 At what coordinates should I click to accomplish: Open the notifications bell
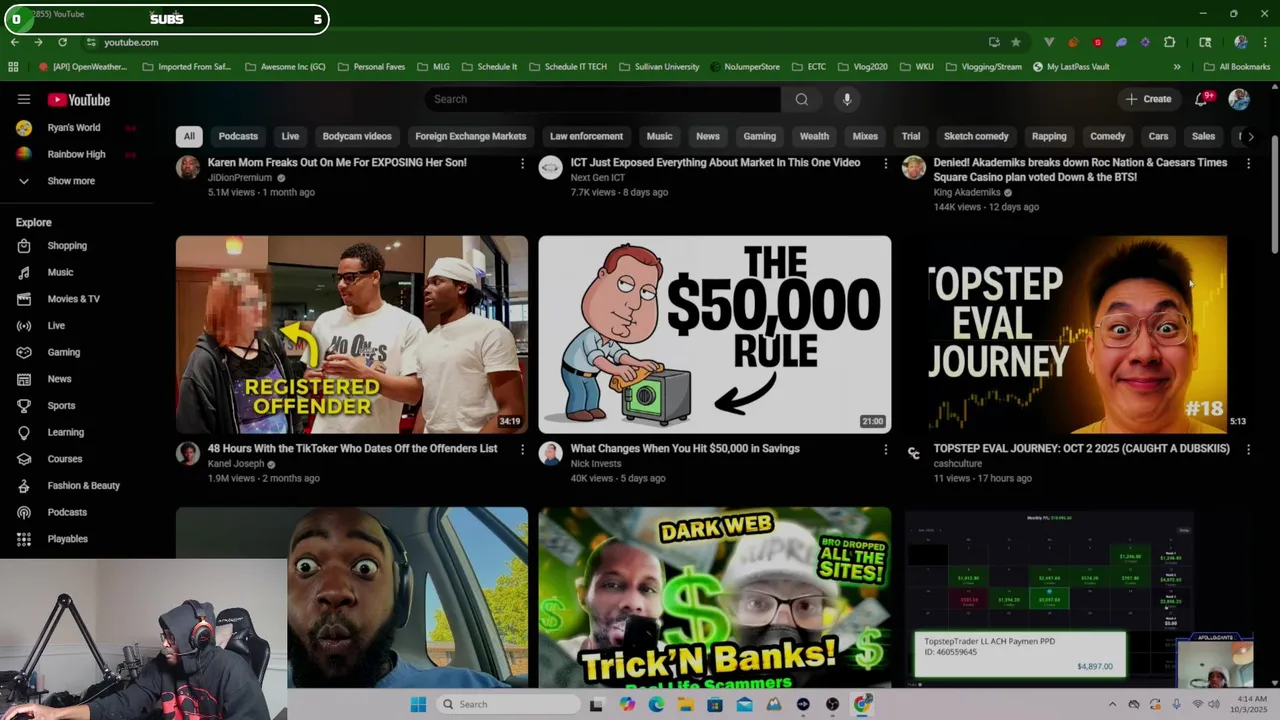pos(1201,99)
